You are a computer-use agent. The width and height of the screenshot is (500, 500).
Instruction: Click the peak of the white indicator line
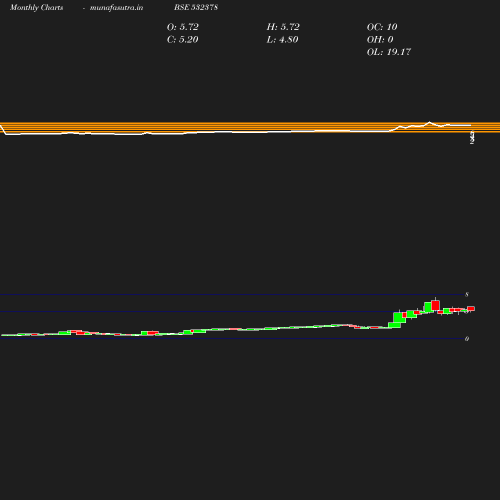click(x=429, y=122)
